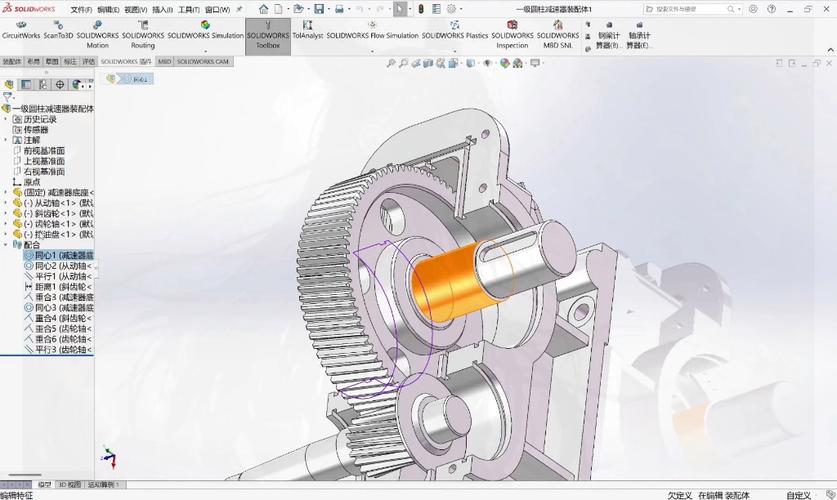
Task: Pin the menu bar with pushpin
Action: coord(239,9)
